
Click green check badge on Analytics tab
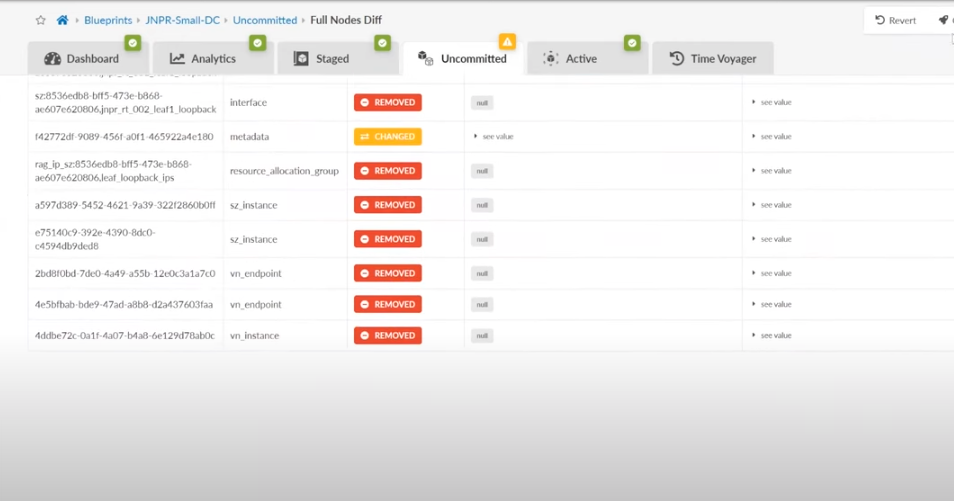(x=257, y=43)
